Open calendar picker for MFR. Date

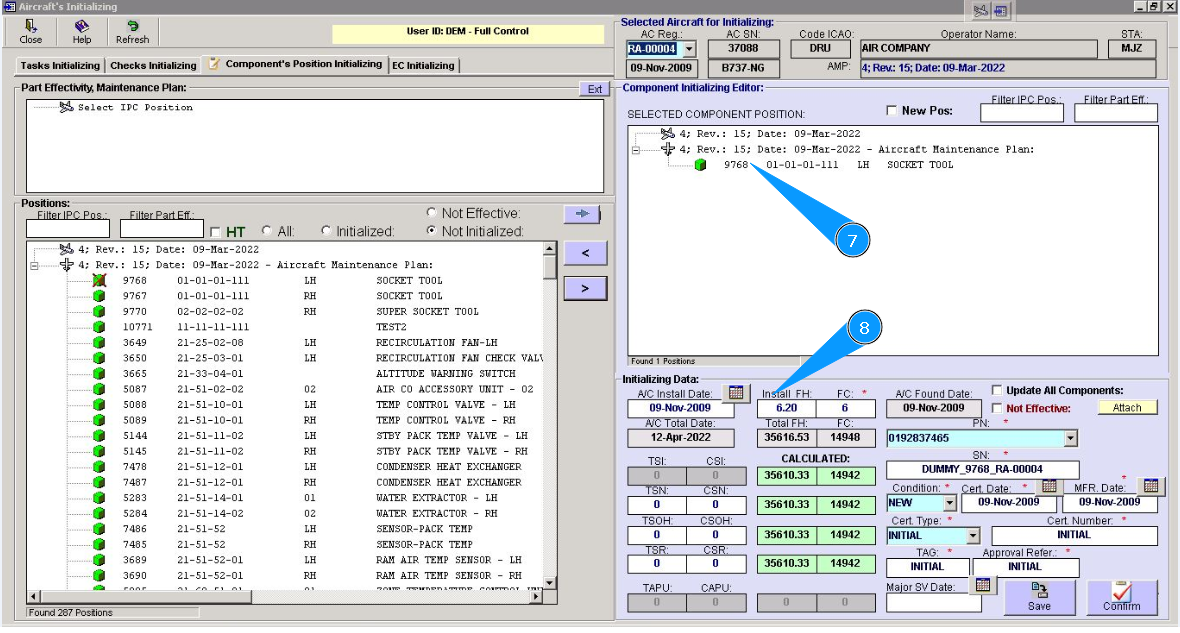click(x=1151, y=486)
